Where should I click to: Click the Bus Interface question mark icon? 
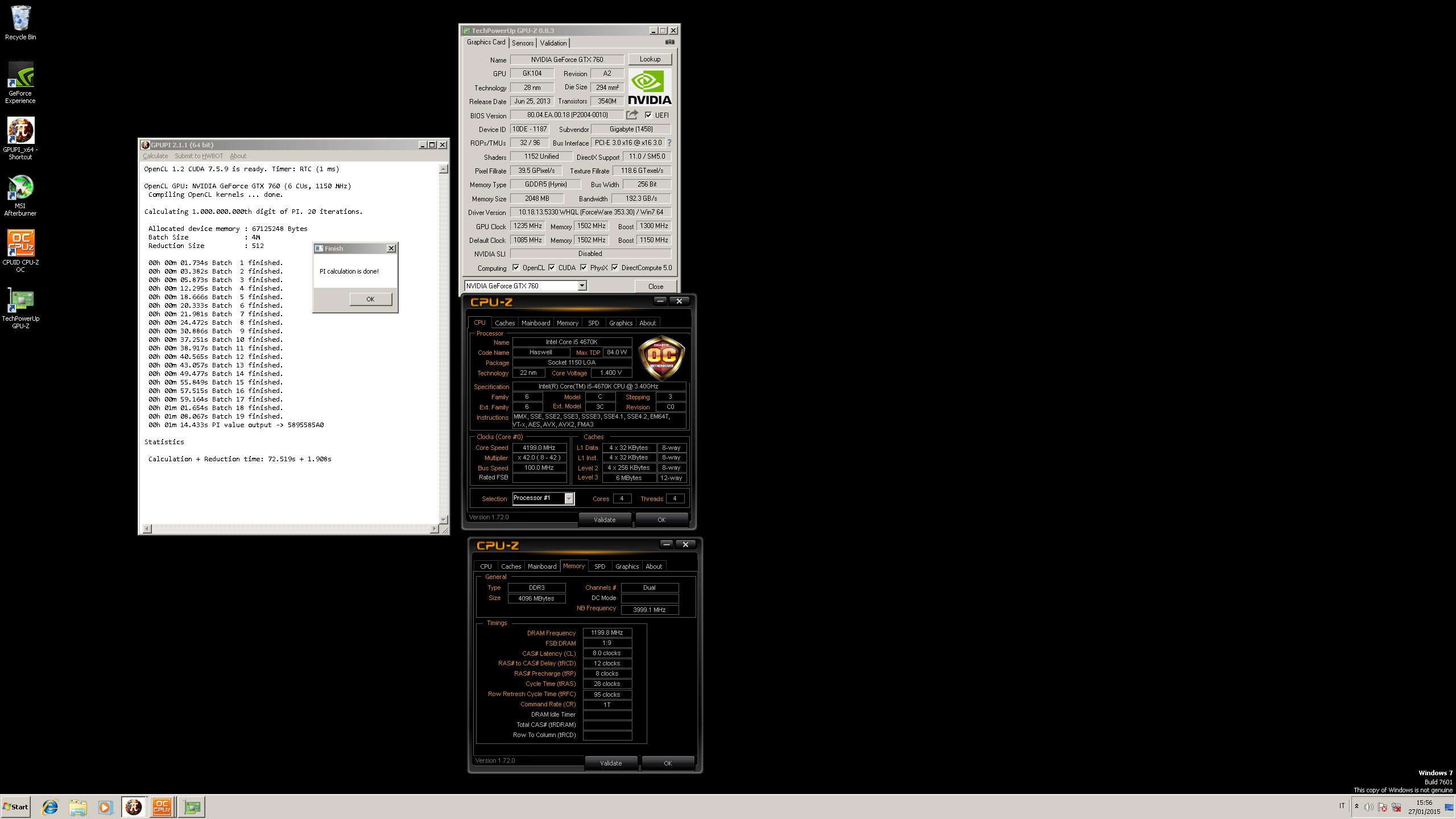(669, 143)
